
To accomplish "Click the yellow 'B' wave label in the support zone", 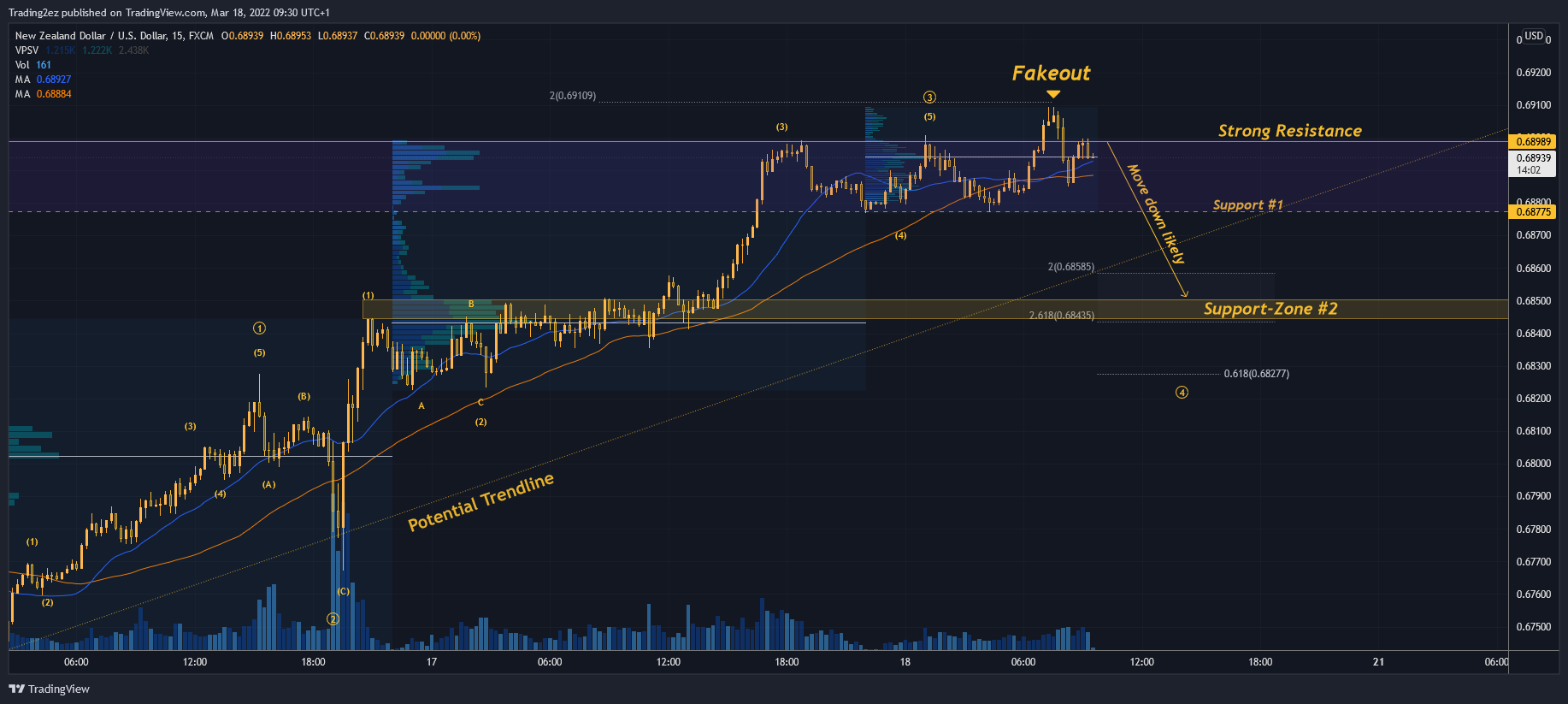I will [471, 304].
